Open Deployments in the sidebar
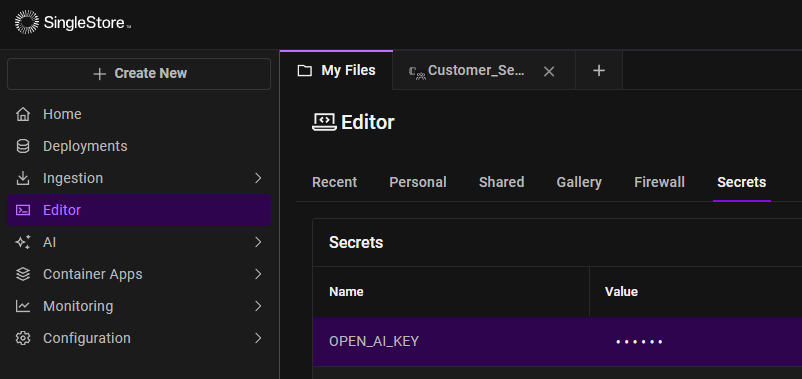 click(x=139, y=146)
